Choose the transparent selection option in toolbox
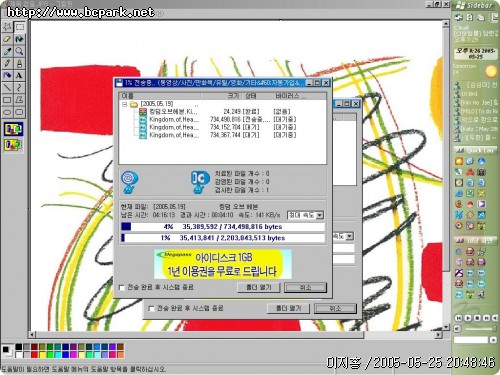500x375 pixels. pyautogui.click(x=13, y=145)
